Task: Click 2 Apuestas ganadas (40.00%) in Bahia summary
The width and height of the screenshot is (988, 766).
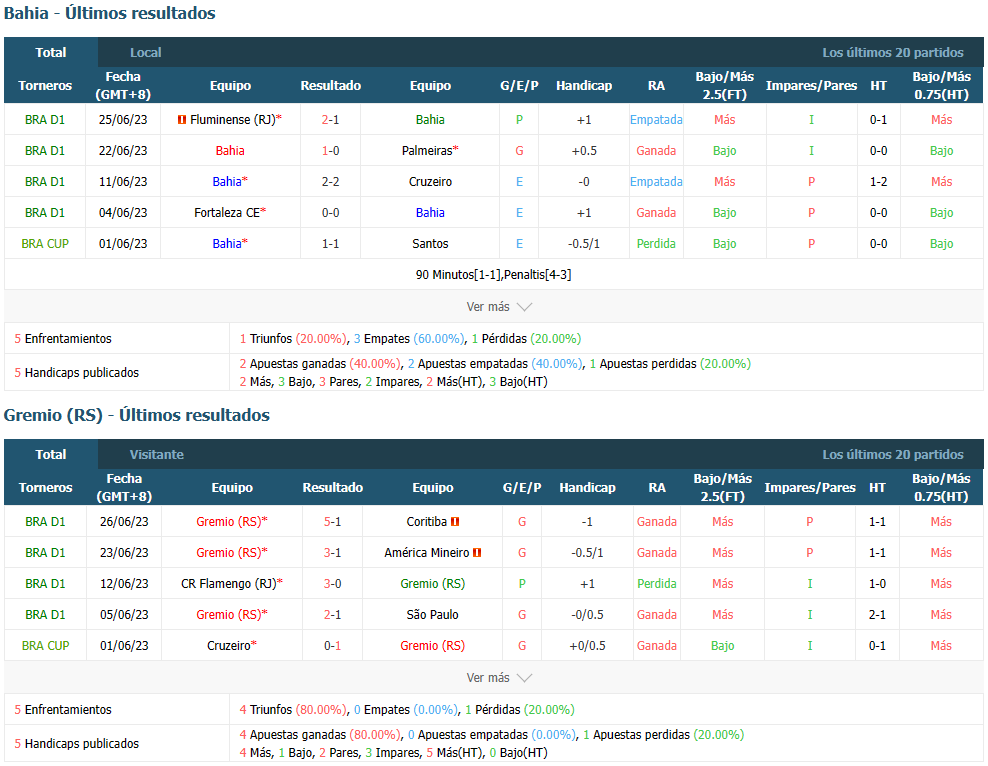Action: pos(320,363)
